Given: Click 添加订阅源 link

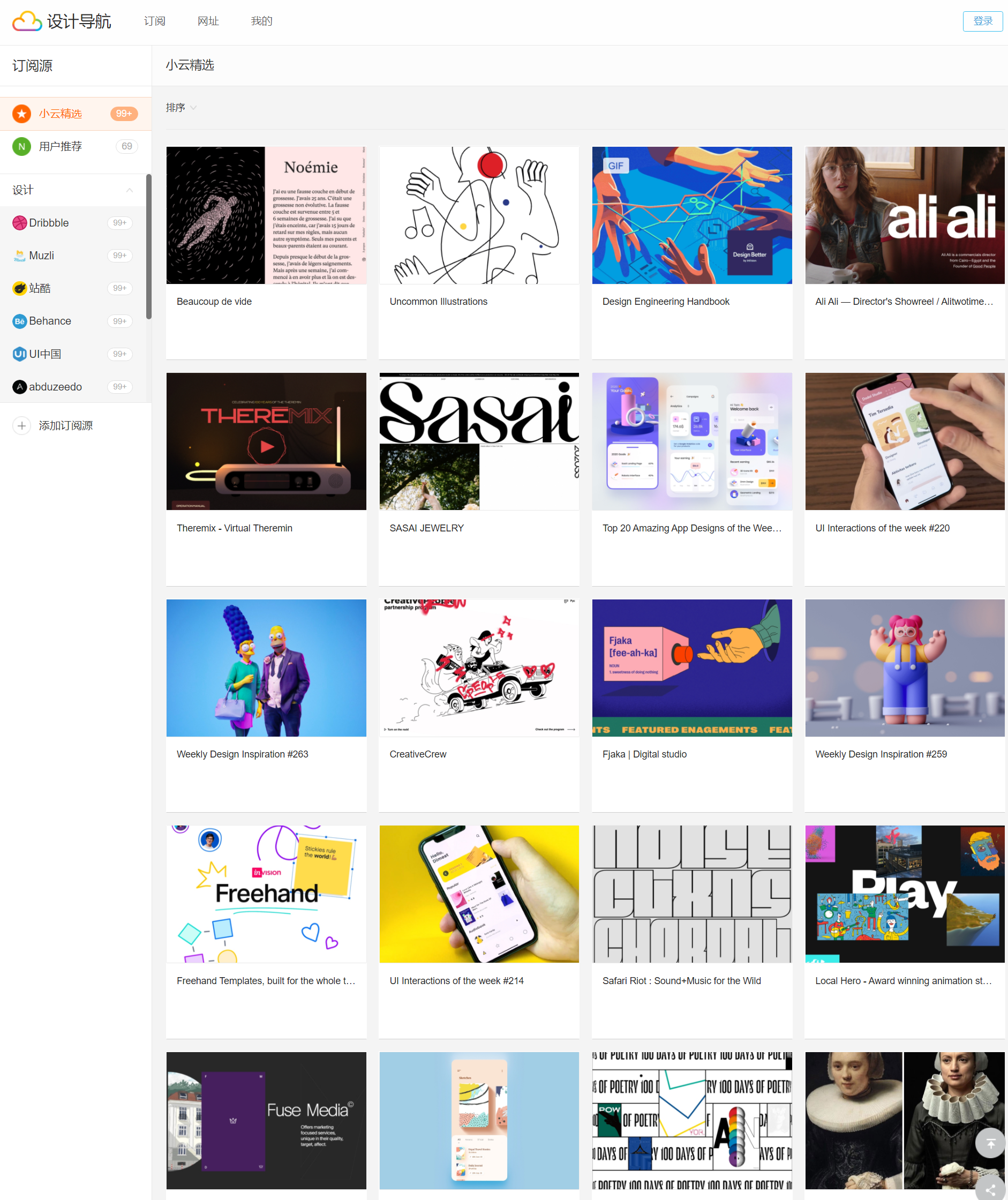Looking at the screenshot, I should [66, 426].
